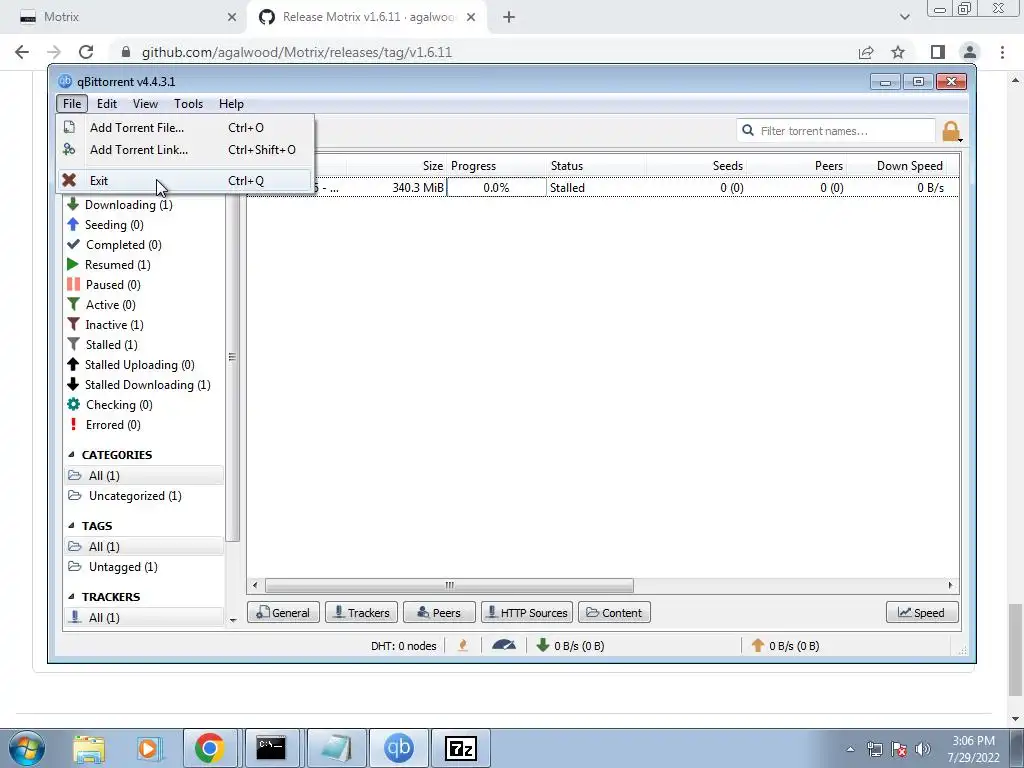Select Exit in the File menu
Image resolution: width=1024 pixels, height=768 pixels.
(185, 180)
